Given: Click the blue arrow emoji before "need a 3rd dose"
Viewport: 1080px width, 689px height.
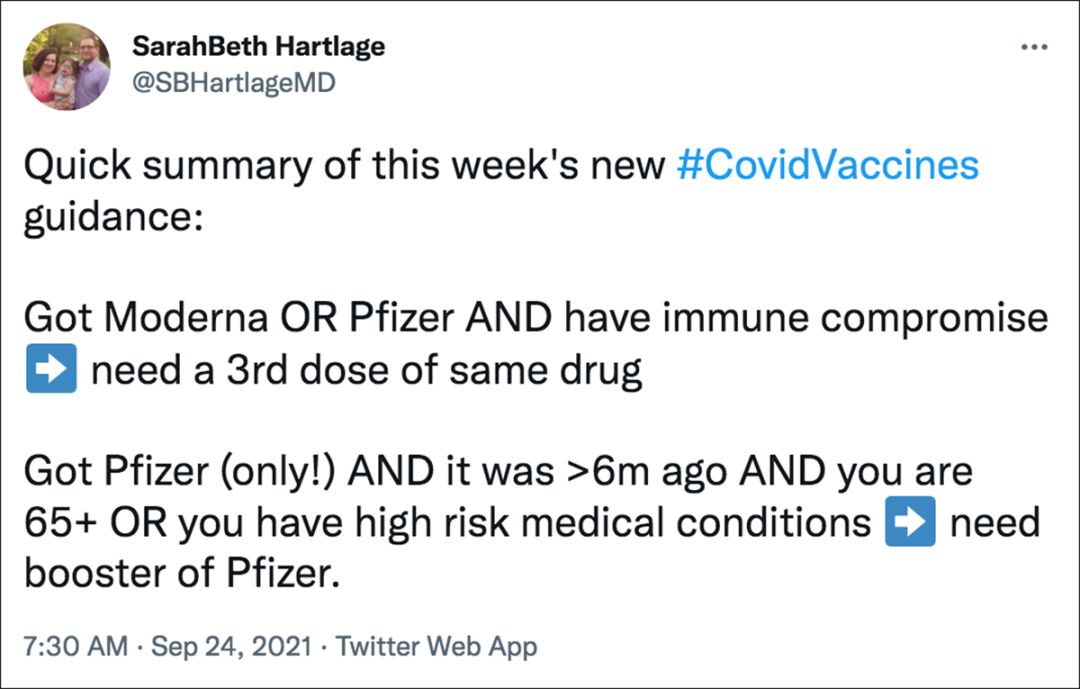Looking at the screenshot, I should [50, 372].
